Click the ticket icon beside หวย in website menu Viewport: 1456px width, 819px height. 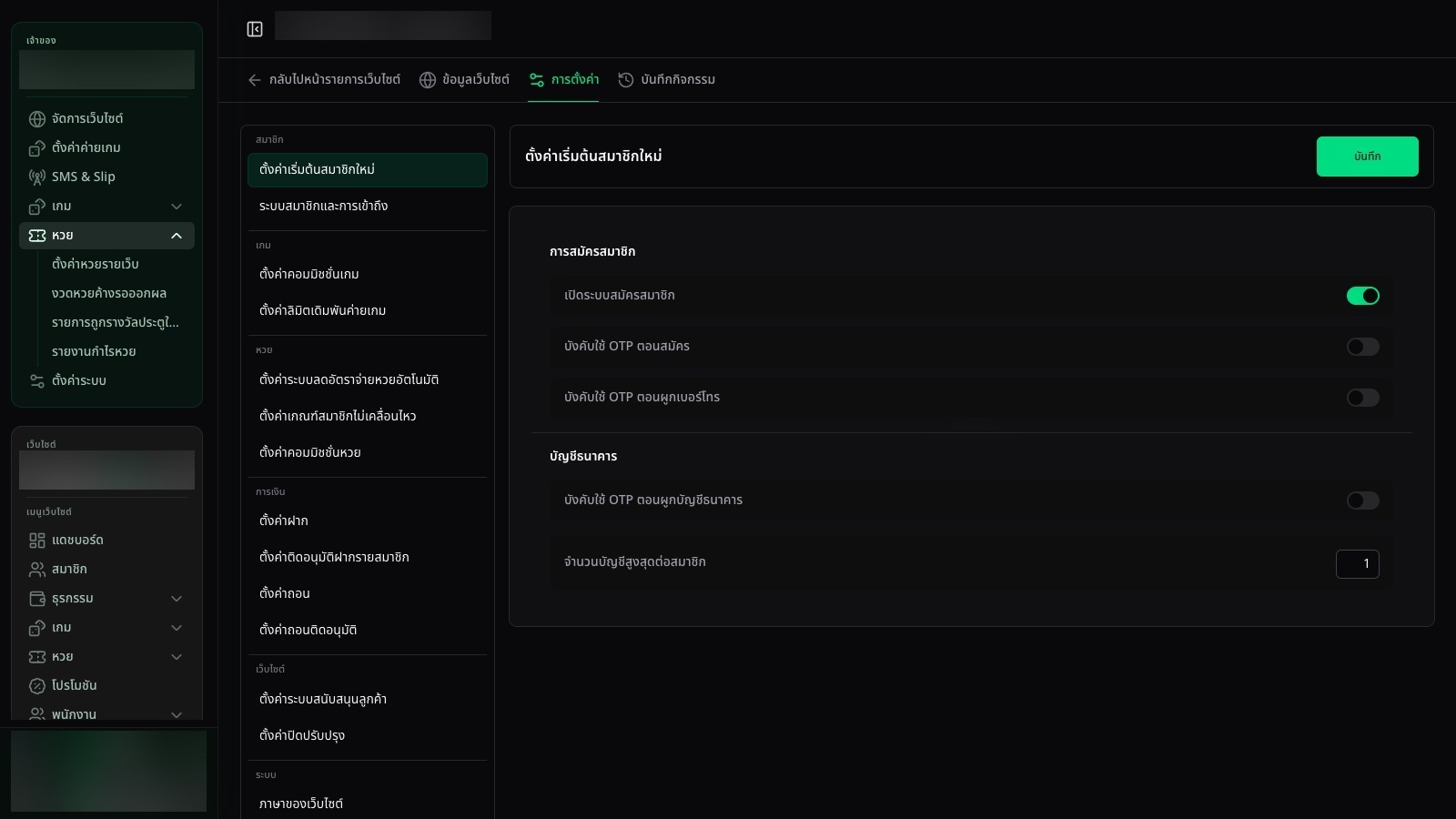37,657
